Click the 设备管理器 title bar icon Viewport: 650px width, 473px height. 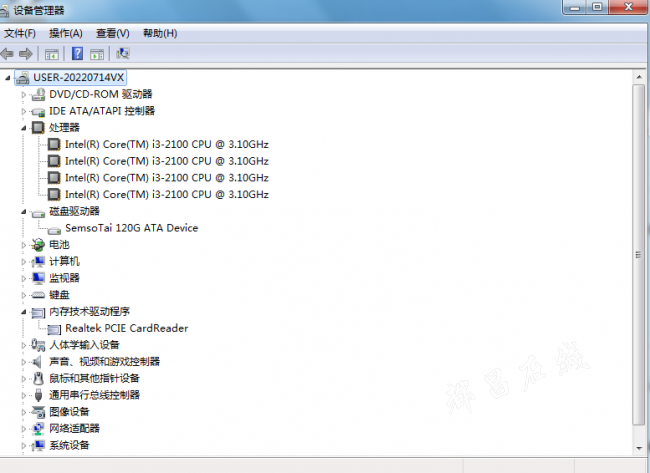pyautogui.click(x=4, y=11)
